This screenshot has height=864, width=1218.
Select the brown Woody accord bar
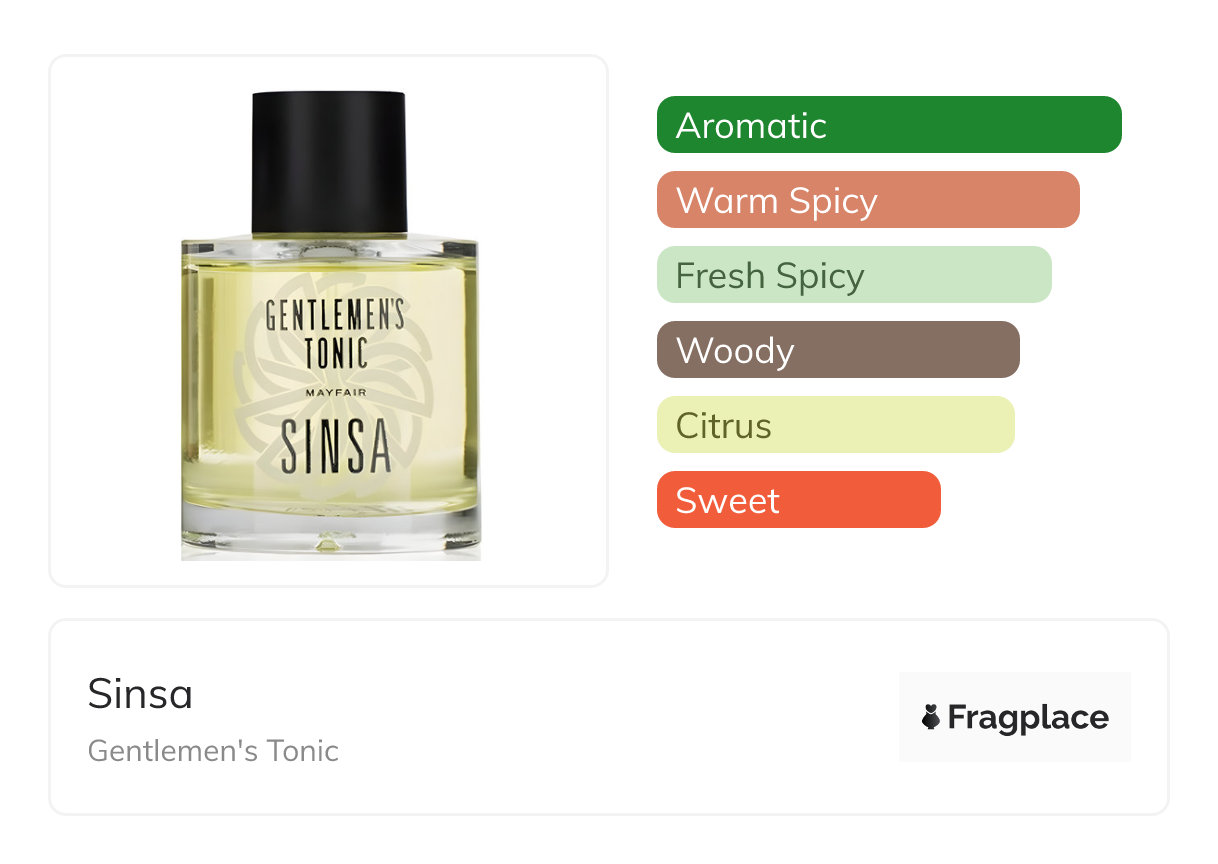tap(838, 350)
